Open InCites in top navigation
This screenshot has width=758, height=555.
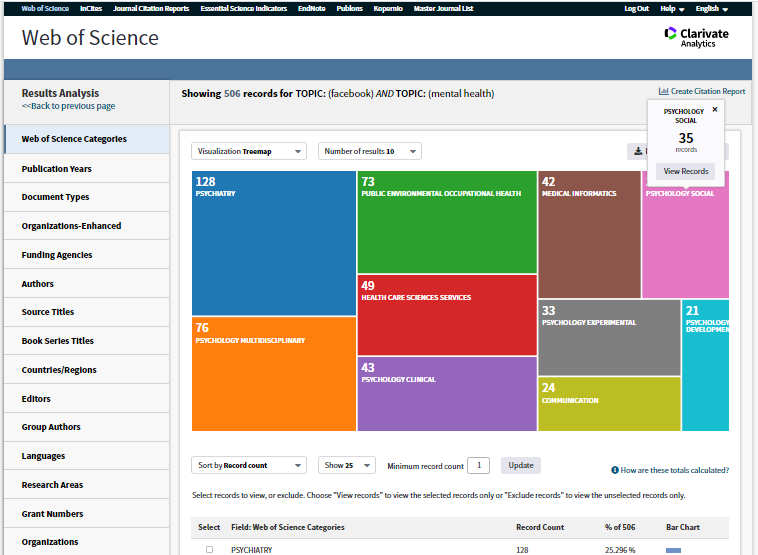pos(91,9)
